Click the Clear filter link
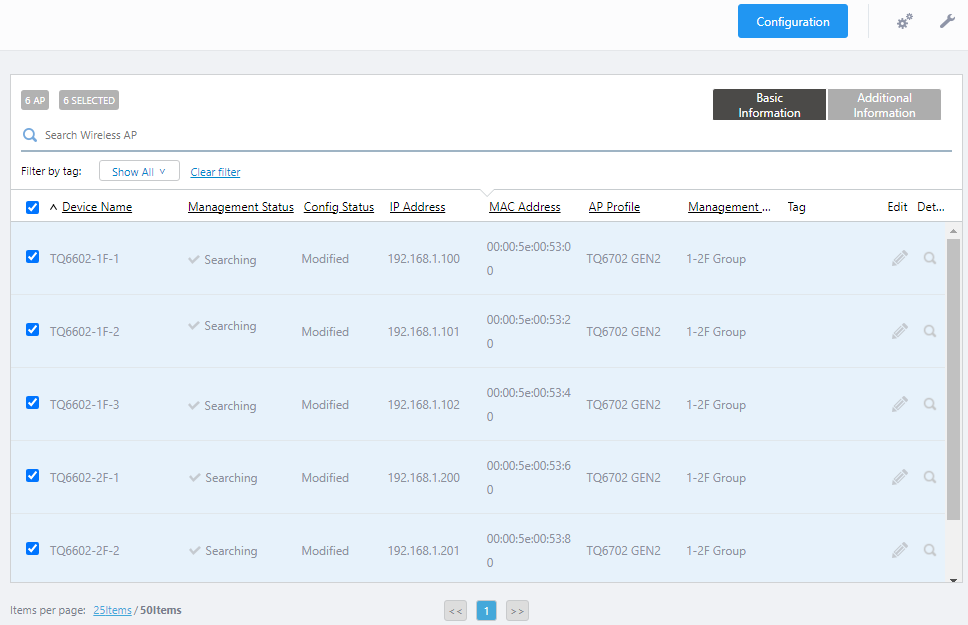Image resolution: width=968 pixels, height=625 pixels. [x=215, y=172]
